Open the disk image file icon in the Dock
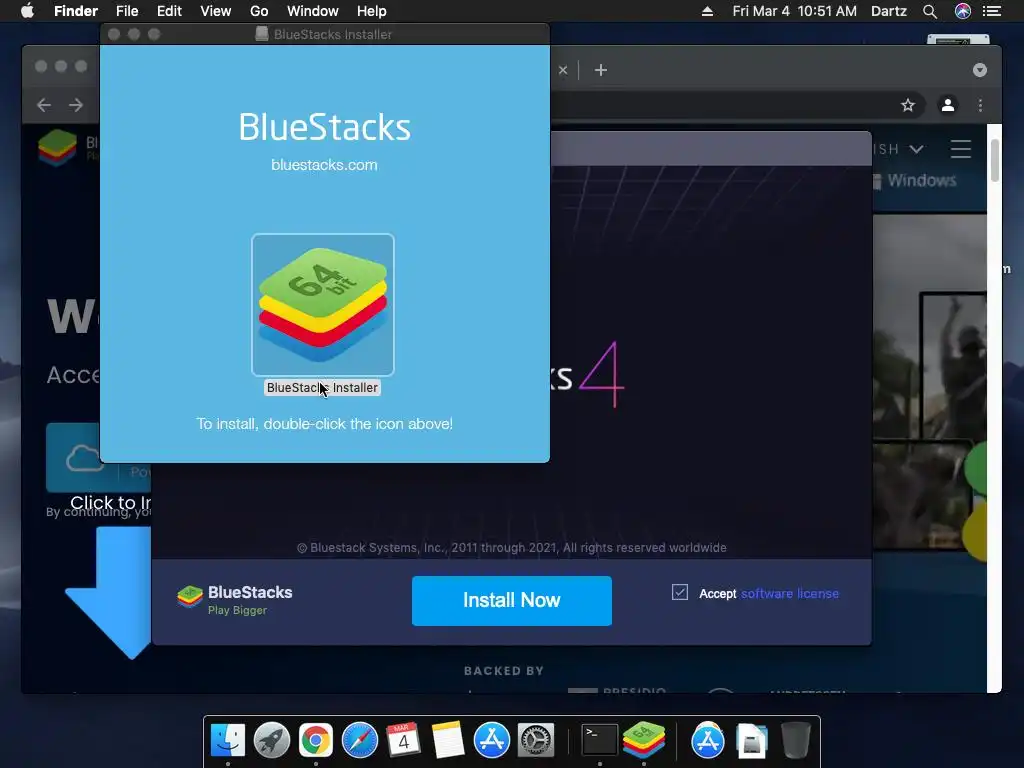Viewport: 1024px width, 768px height. pos(752,741)
